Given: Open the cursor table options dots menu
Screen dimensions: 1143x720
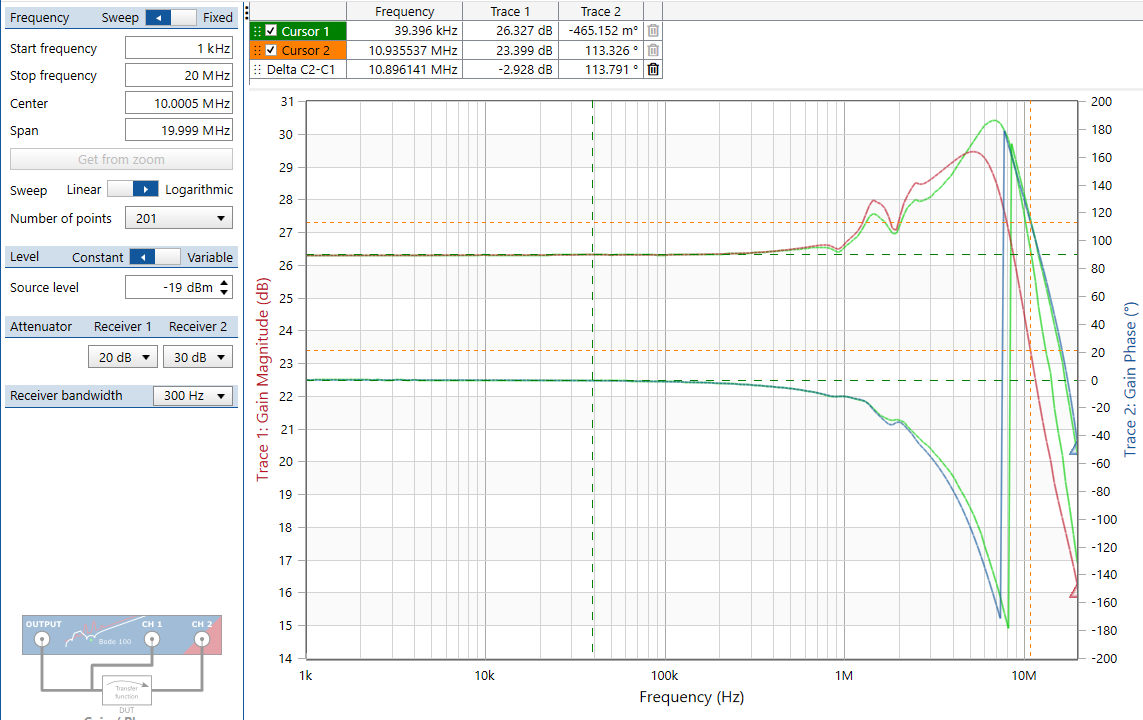Looking at the screenshot, I should pos(248,11).
